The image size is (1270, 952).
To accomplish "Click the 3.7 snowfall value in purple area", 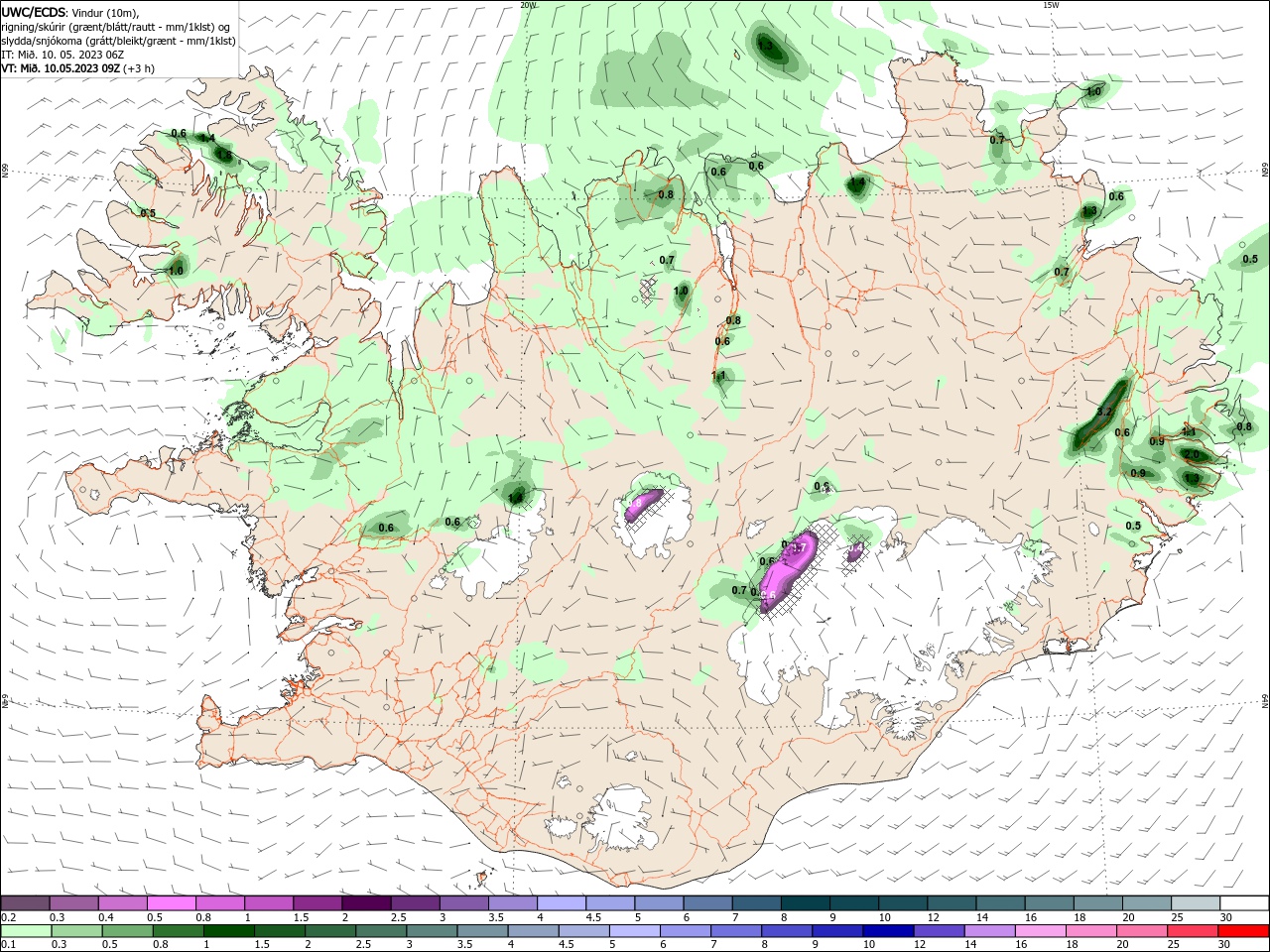I will coord(797,547).
